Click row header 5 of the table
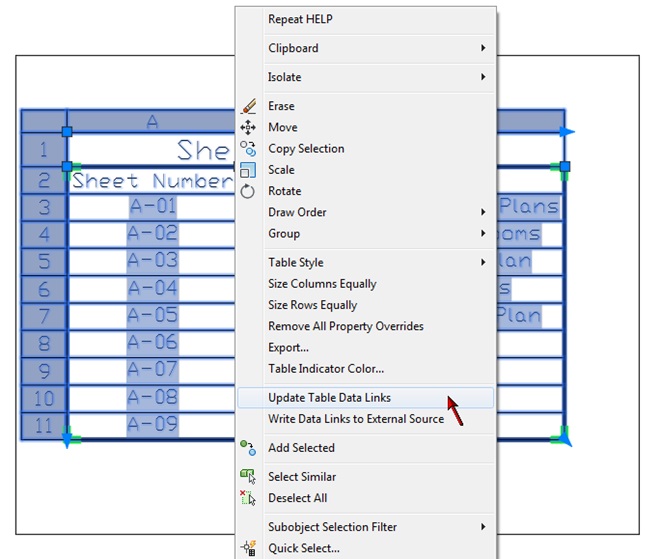 pyautogui.click(x=44, y=262)
